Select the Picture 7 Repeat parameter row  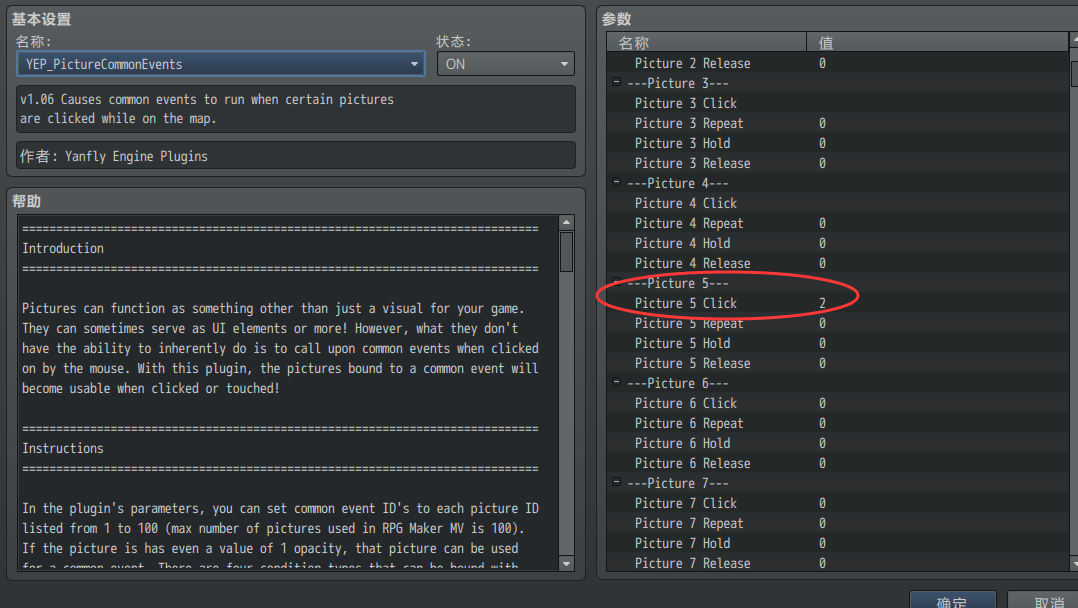click(837, 523)
